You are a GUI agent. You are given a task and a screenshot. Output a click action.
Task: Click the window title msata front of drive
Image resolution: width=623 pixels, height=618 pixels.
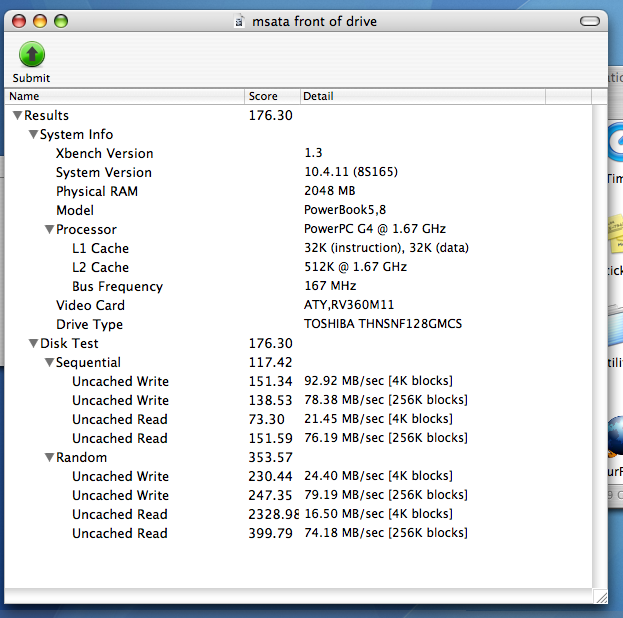tap(314, 21)
